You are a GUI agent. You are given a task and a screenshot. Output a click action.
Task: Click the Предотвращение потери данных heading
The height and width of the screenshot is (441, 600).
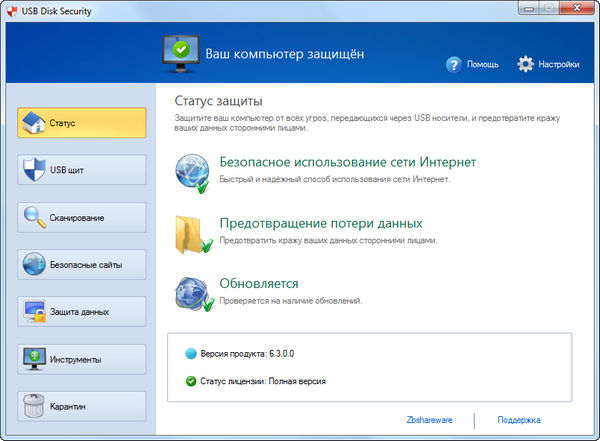(320, 223)
